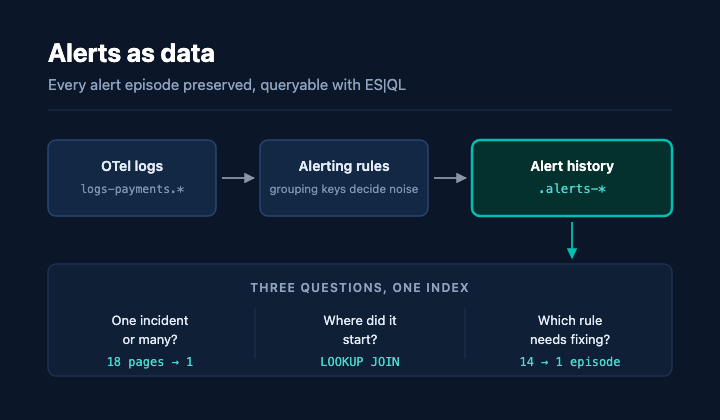Click the logs-payments.* index pattern text
This screenshot has width=720, height=420.
(x=132, y=189)
